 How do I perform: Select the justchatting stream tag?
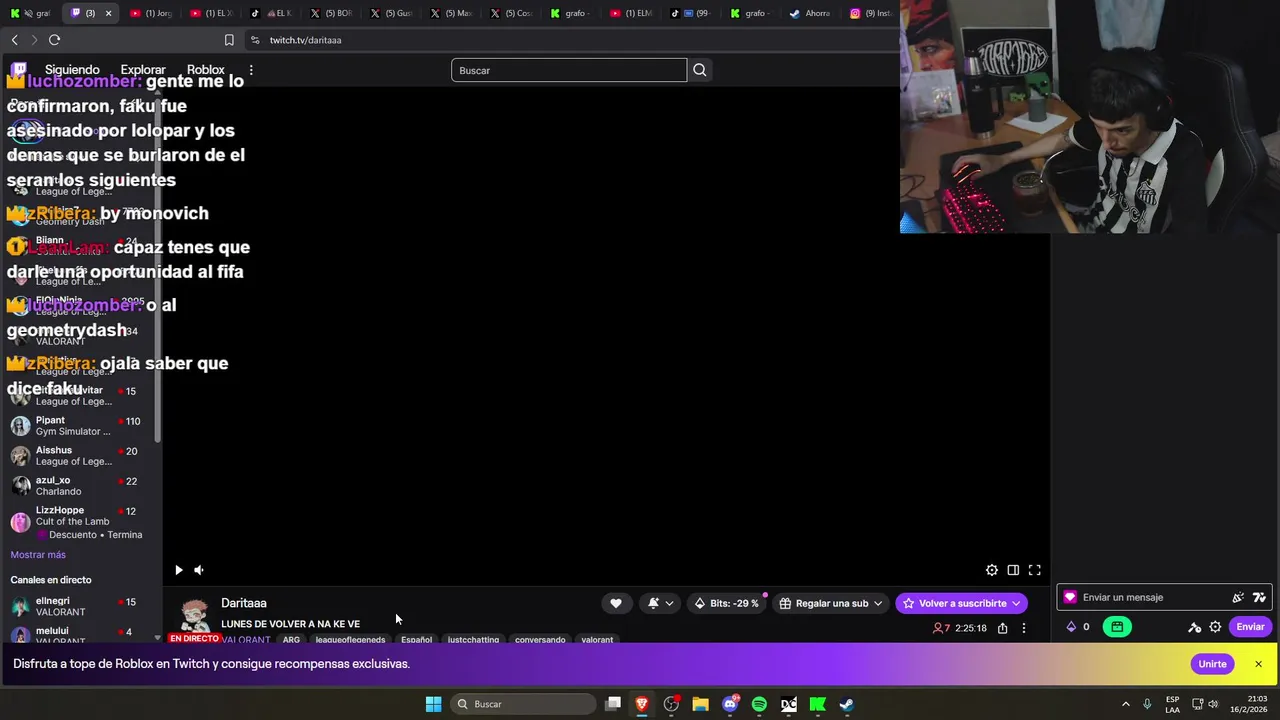coord(473,640)
